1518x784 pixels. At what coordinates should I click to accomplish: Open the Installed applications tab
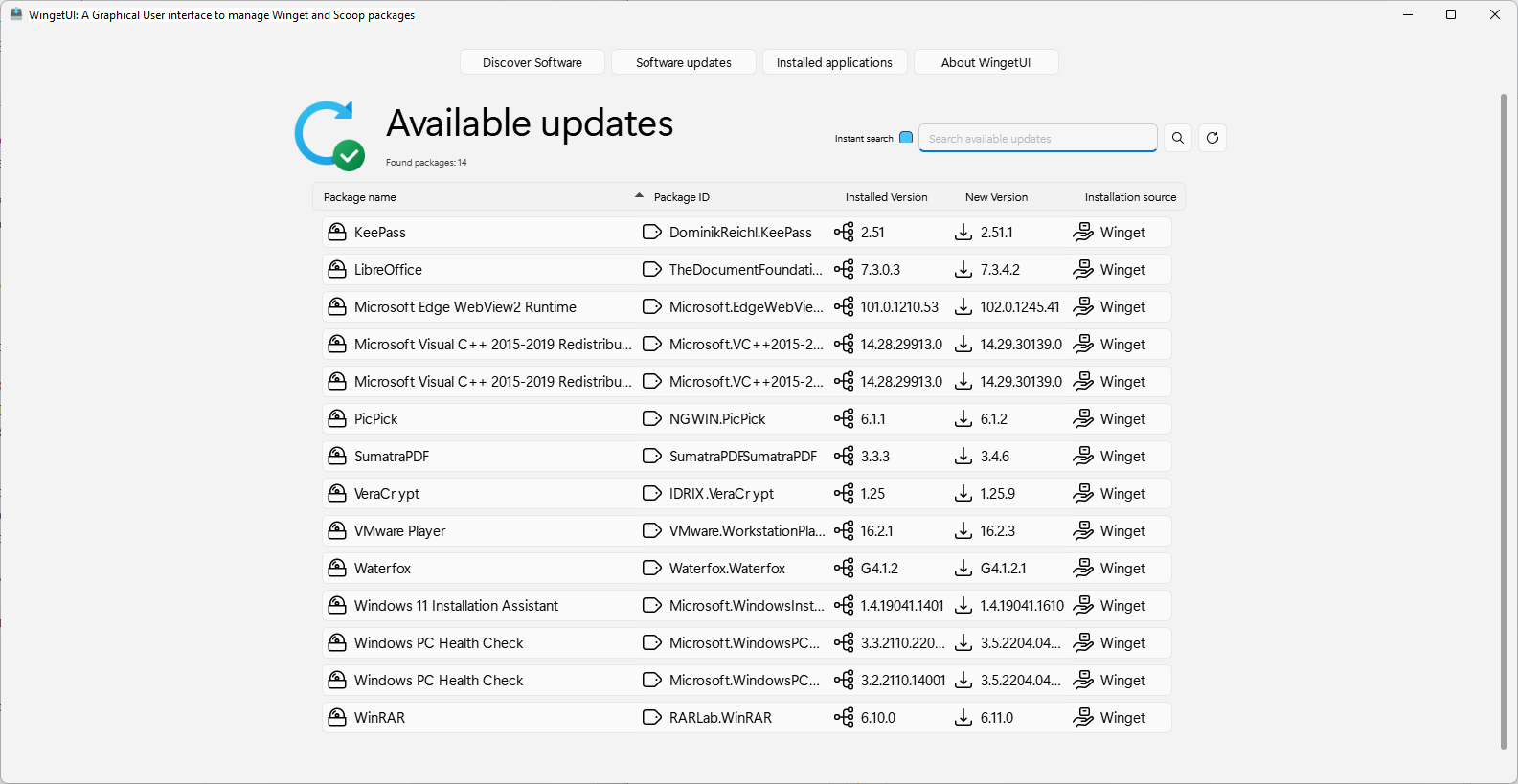(834, 62)
